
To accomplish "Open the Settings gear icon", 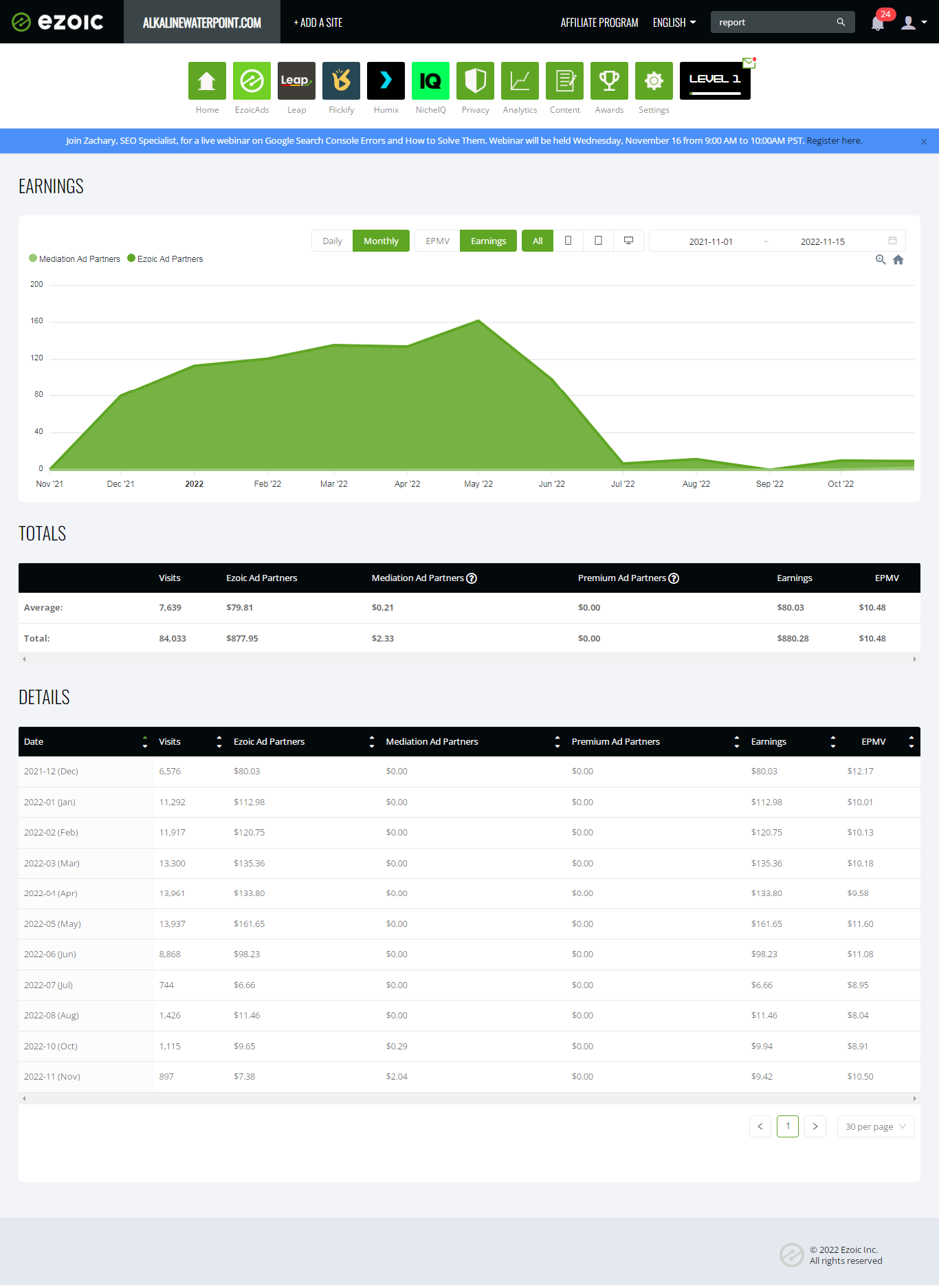I will coord(654,80).
